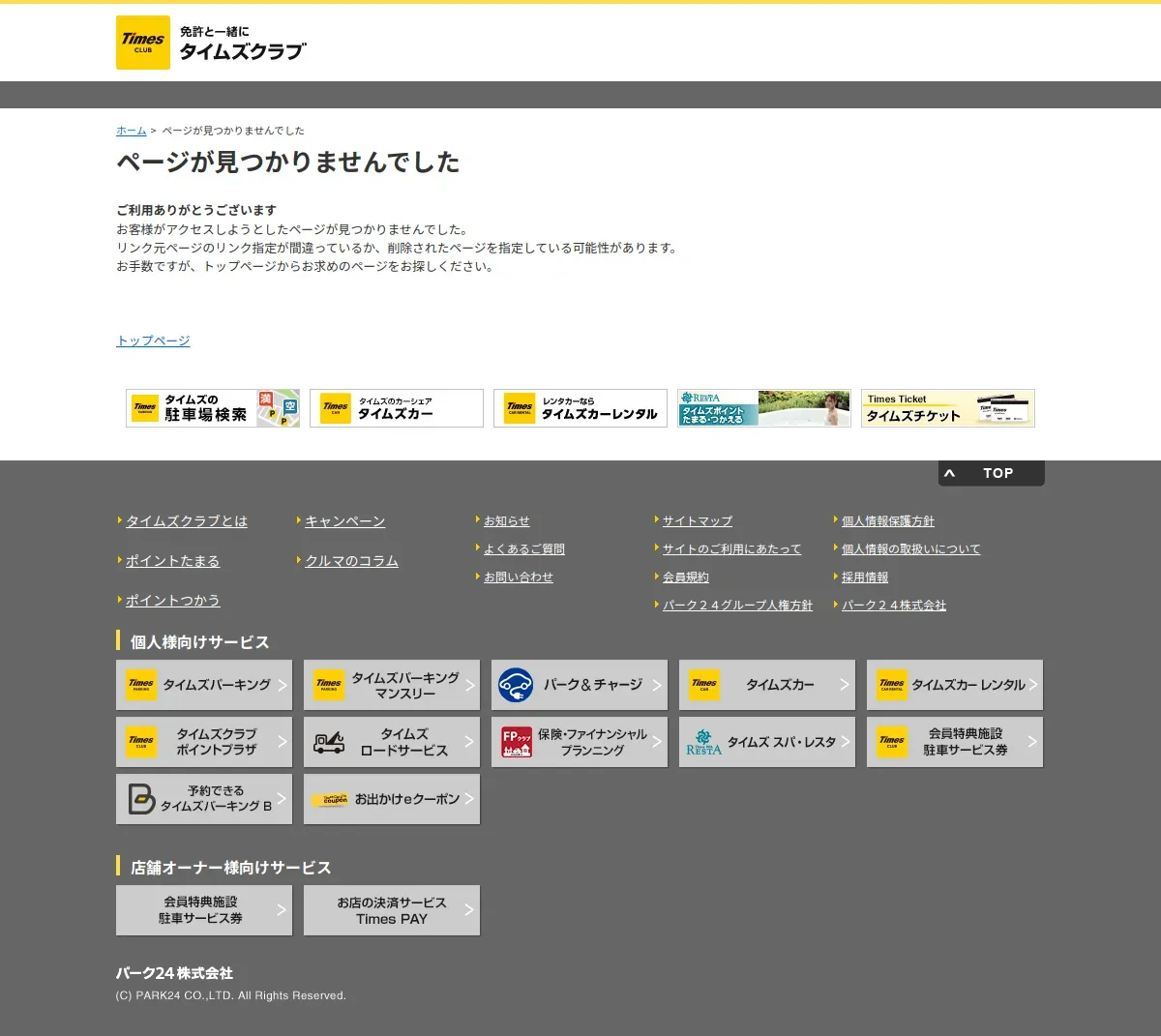
Task: Open サイトのご利用にあたって link
Action: (x=732, y=549)
